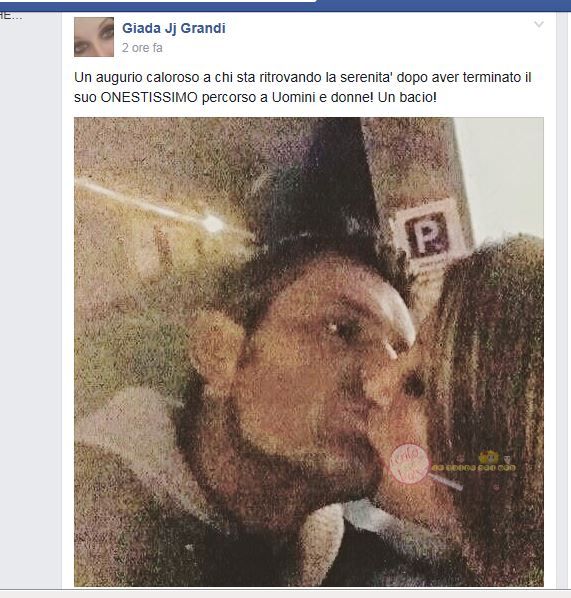Click the white lollipop stick in photo
Screen dimensions: 571x598
pyautogui.click(x=446, y=481)
